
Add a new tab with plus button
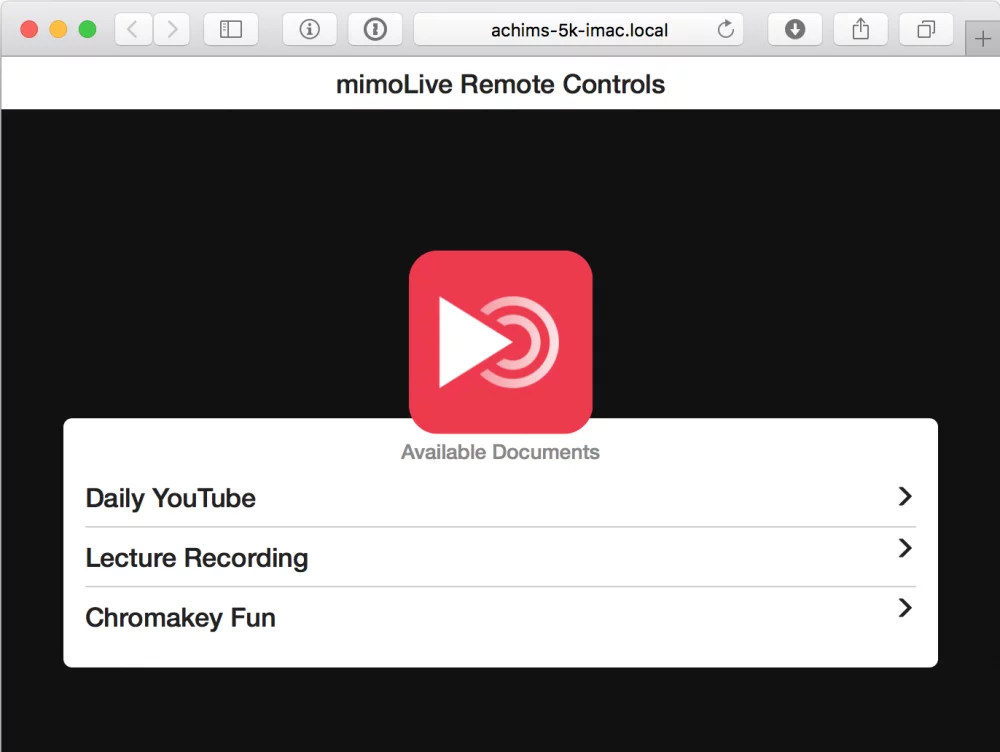pyautogui.click(x=983, y=39)
